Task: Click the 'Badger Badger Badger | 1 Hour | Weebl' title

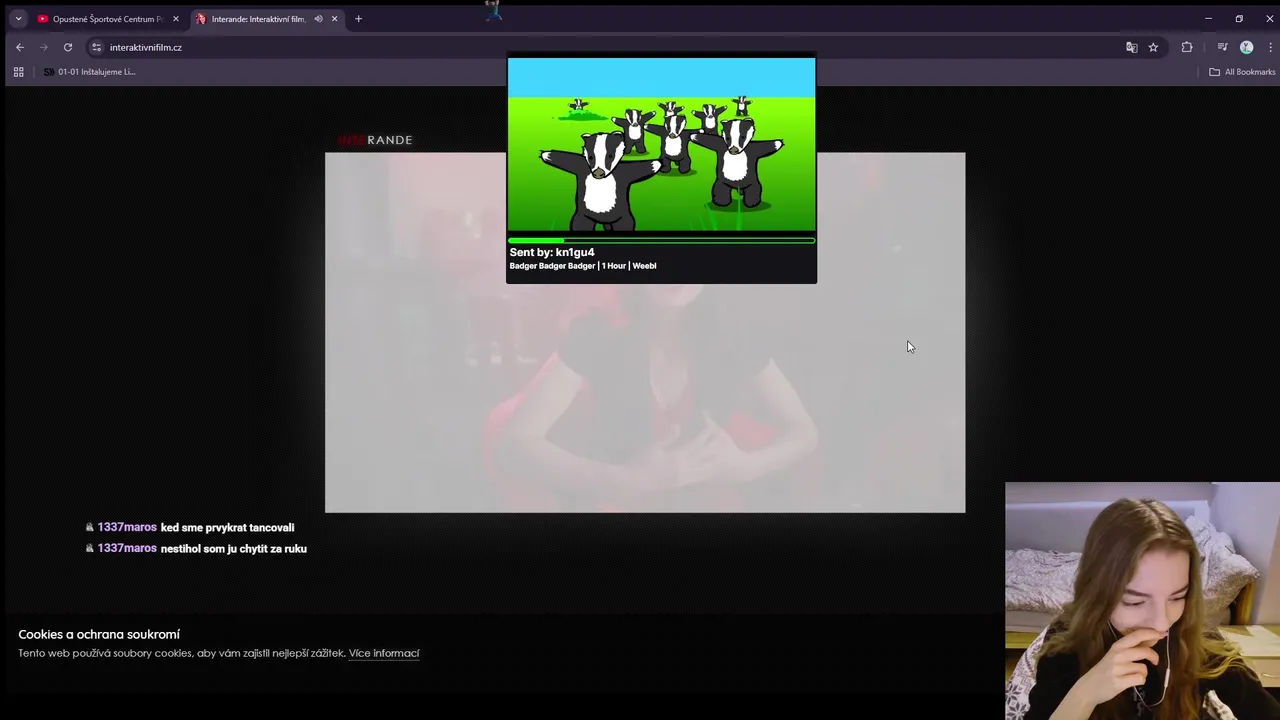Action: click(583, 266)
